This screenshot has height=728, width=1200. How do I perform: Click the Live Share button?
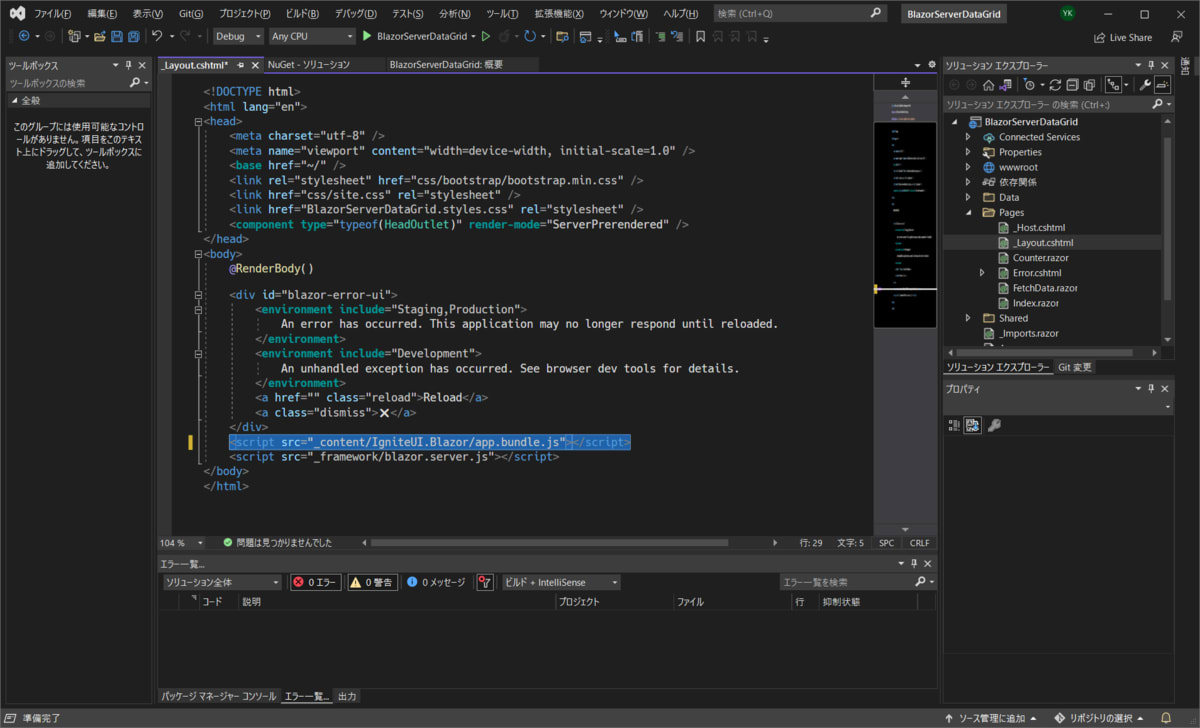[1123, 37]
